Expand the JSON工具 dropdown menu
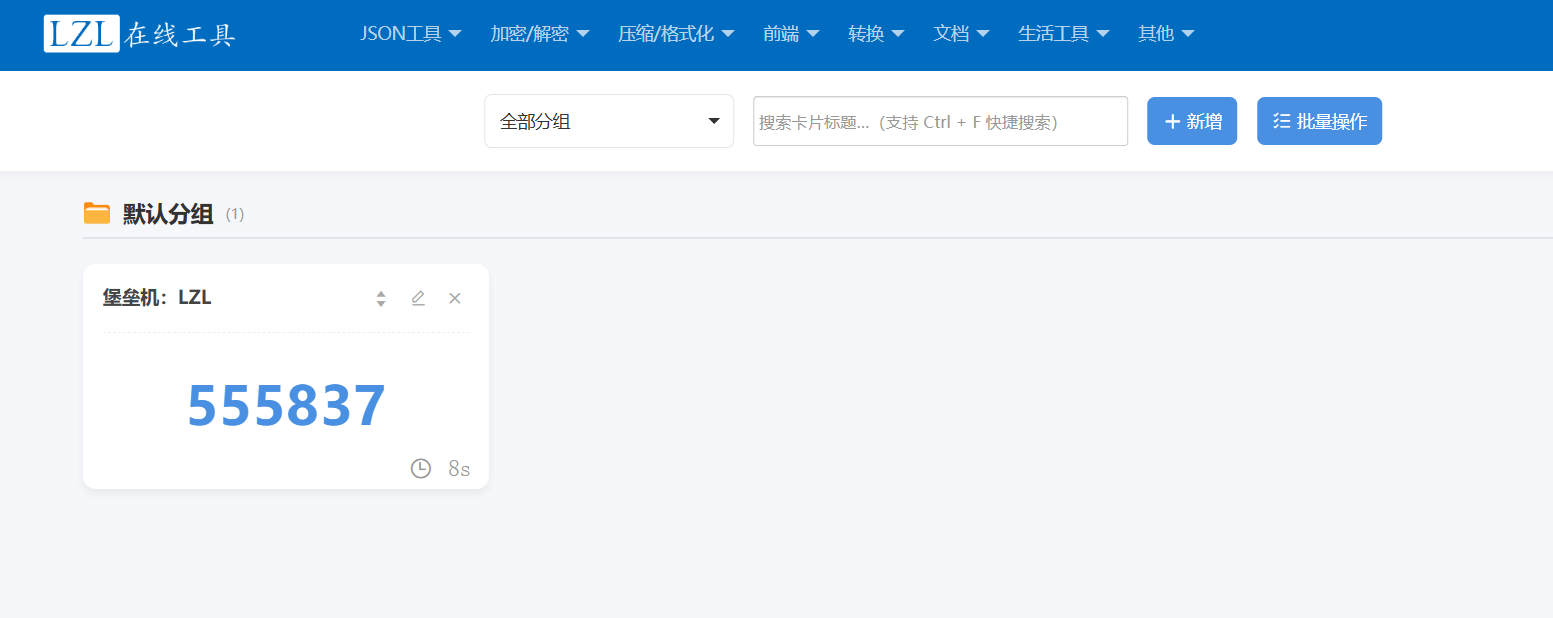The width and height of the screenshot is (1553, 618). 410,33
